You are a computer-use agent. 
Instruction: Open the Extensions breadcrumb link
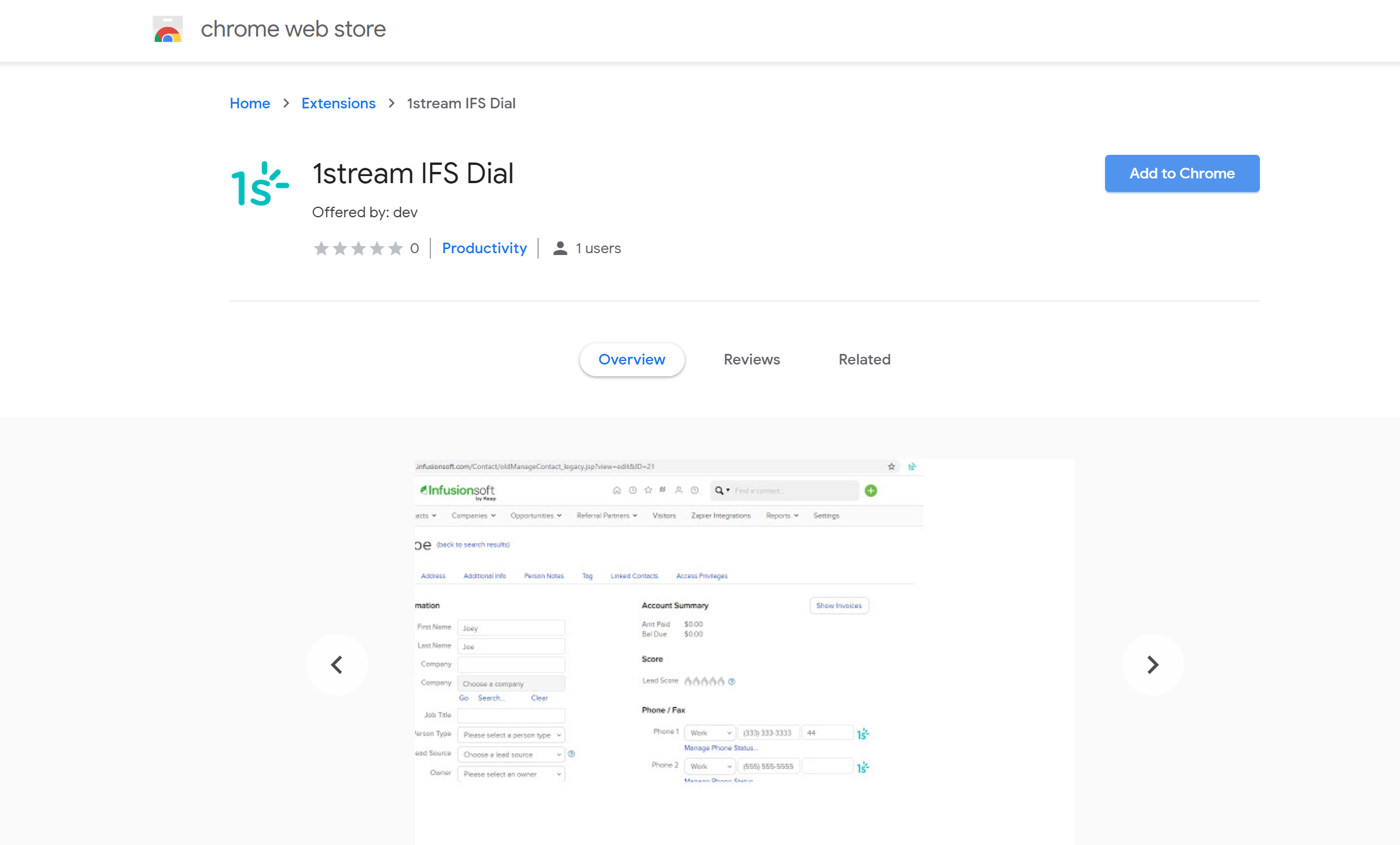339,103
